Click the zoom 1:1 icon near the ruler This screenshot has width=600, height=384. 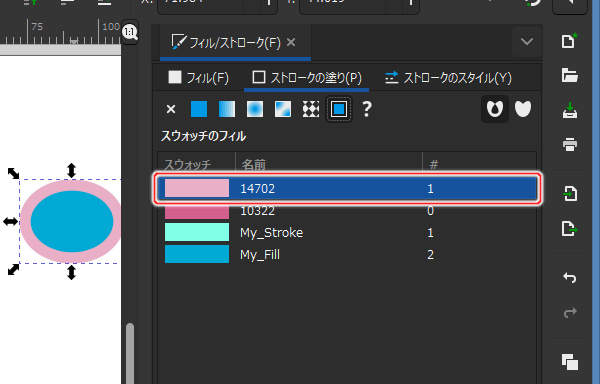(130, 32)
